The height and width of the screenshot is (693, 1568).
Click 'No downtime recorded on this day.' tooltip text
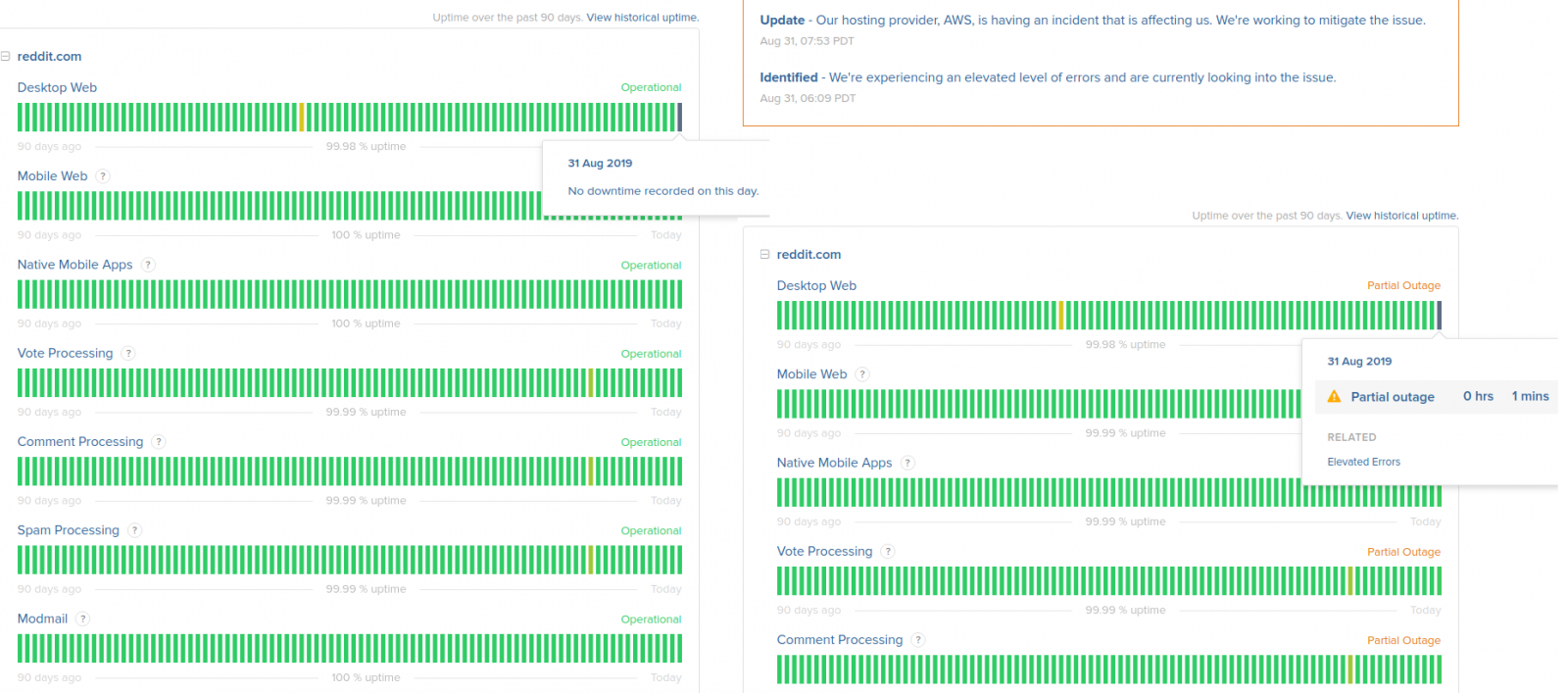663,191
